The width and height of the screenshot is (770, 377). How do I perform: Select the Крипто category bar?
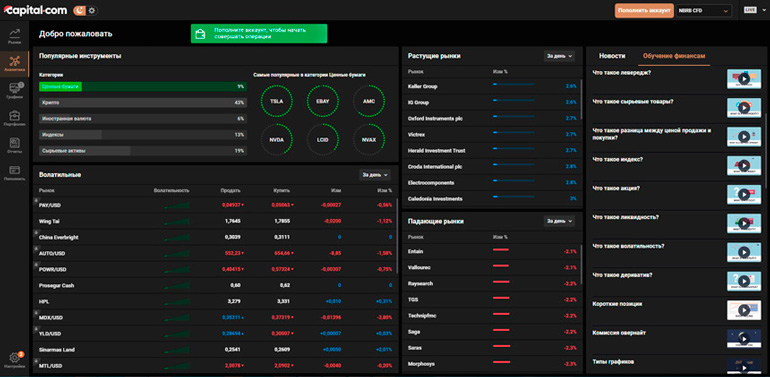coord(143,103)
